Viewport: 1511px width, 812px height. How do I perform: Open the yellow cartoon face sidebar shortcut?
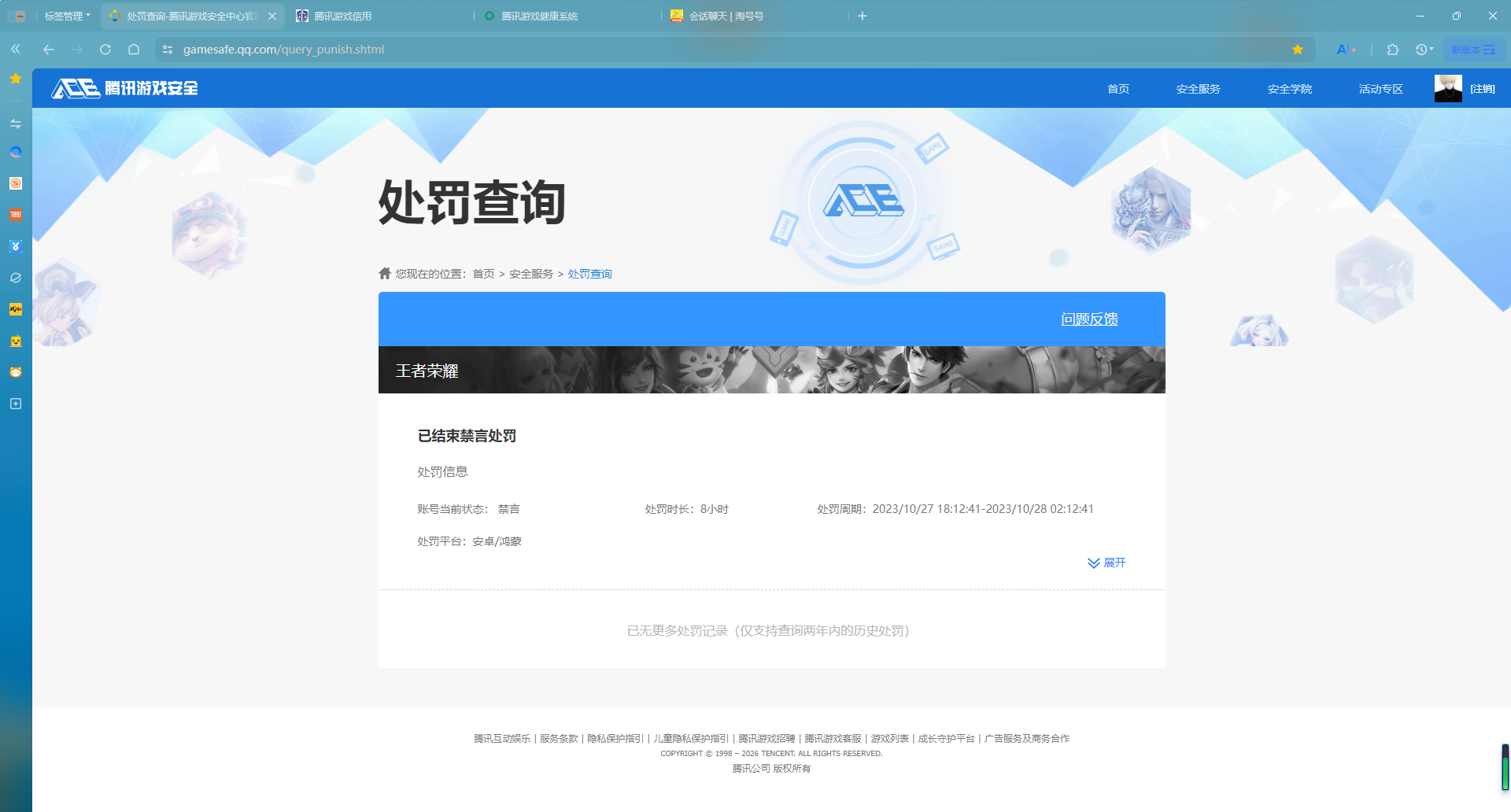[x=16, y=341]
